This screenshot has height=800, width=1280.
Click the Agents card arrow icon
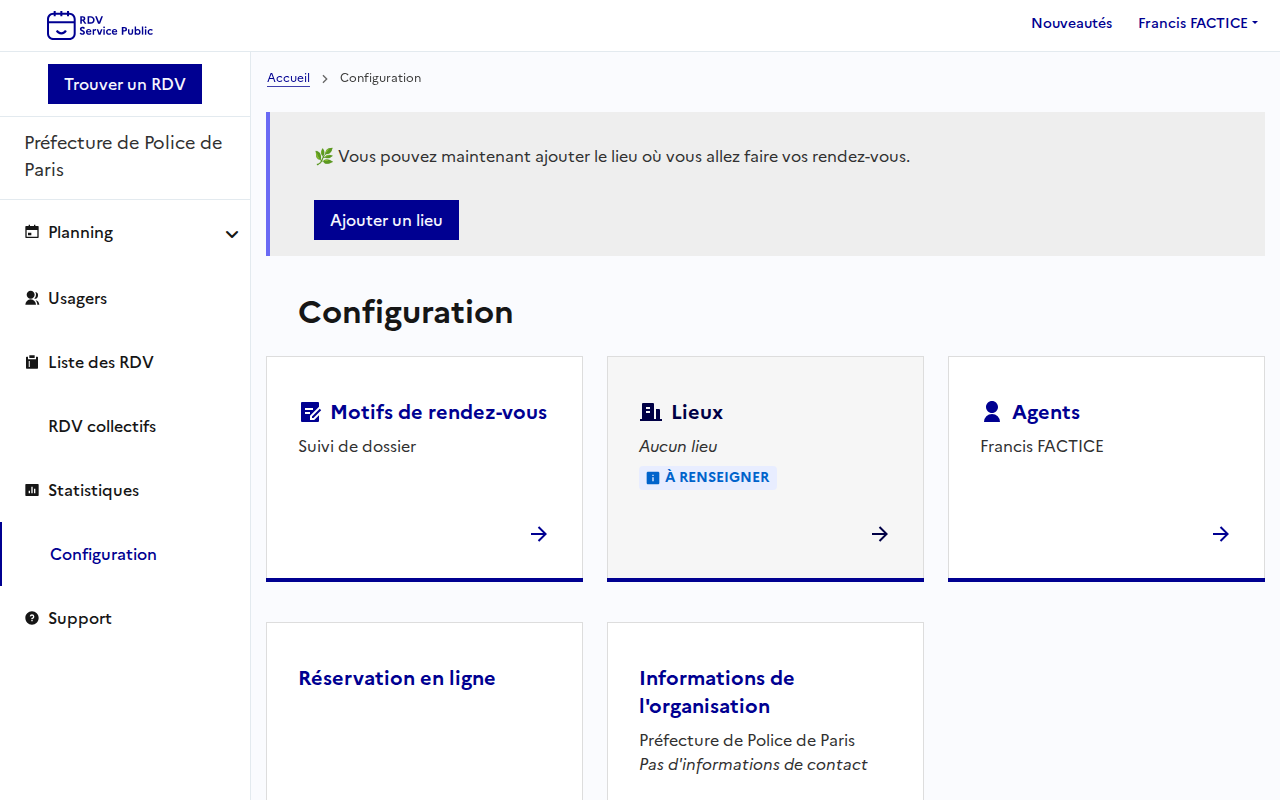pyautogui.click(x=1221, y=534)
